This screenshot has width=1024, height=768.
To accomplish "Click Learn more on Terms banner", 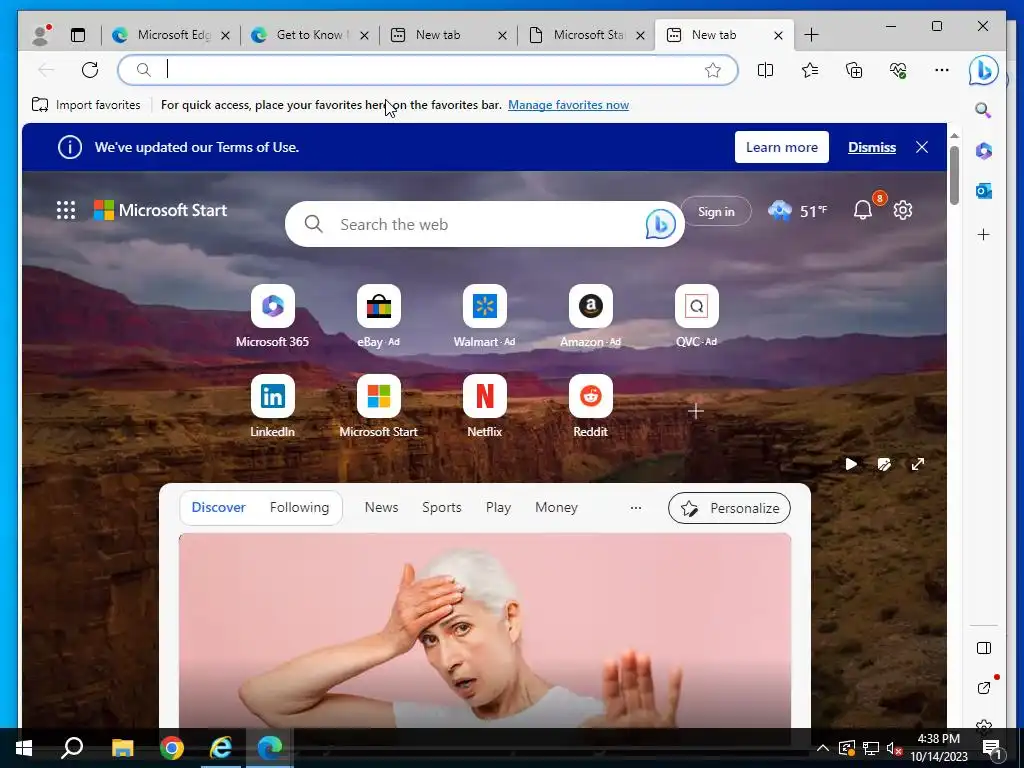I will (x=782, y=148).
